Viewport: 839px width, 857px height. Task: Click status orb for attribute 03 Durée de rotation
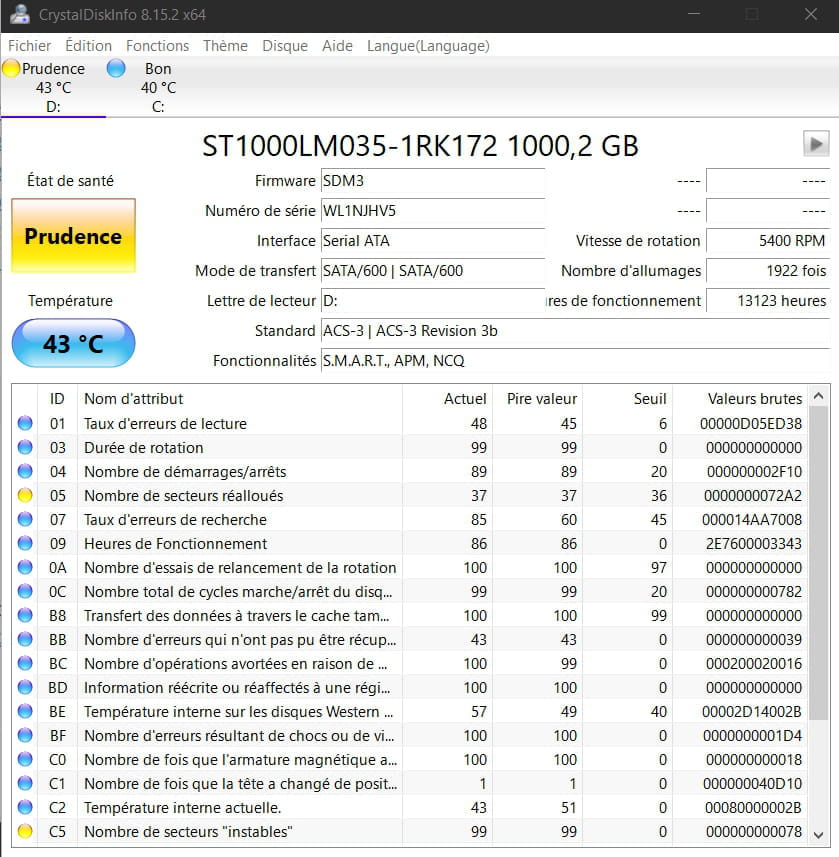coord(25,447)
